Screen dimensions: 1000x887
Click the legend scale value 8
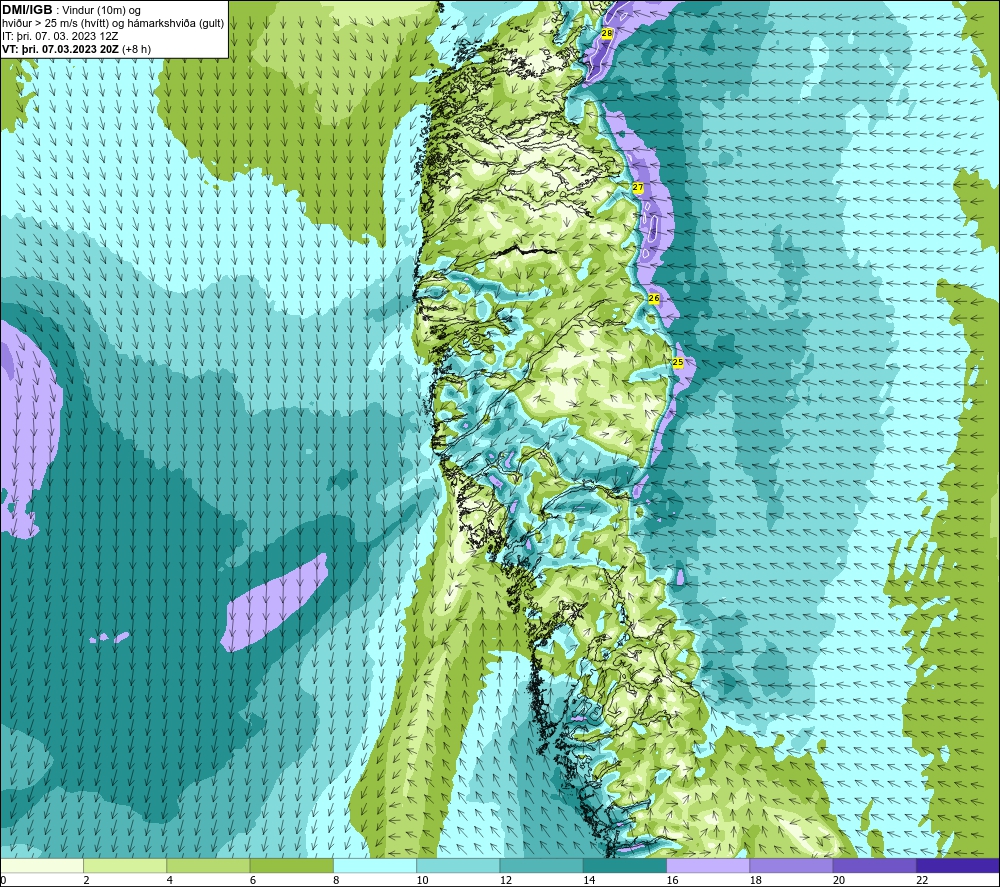(336, 880)
